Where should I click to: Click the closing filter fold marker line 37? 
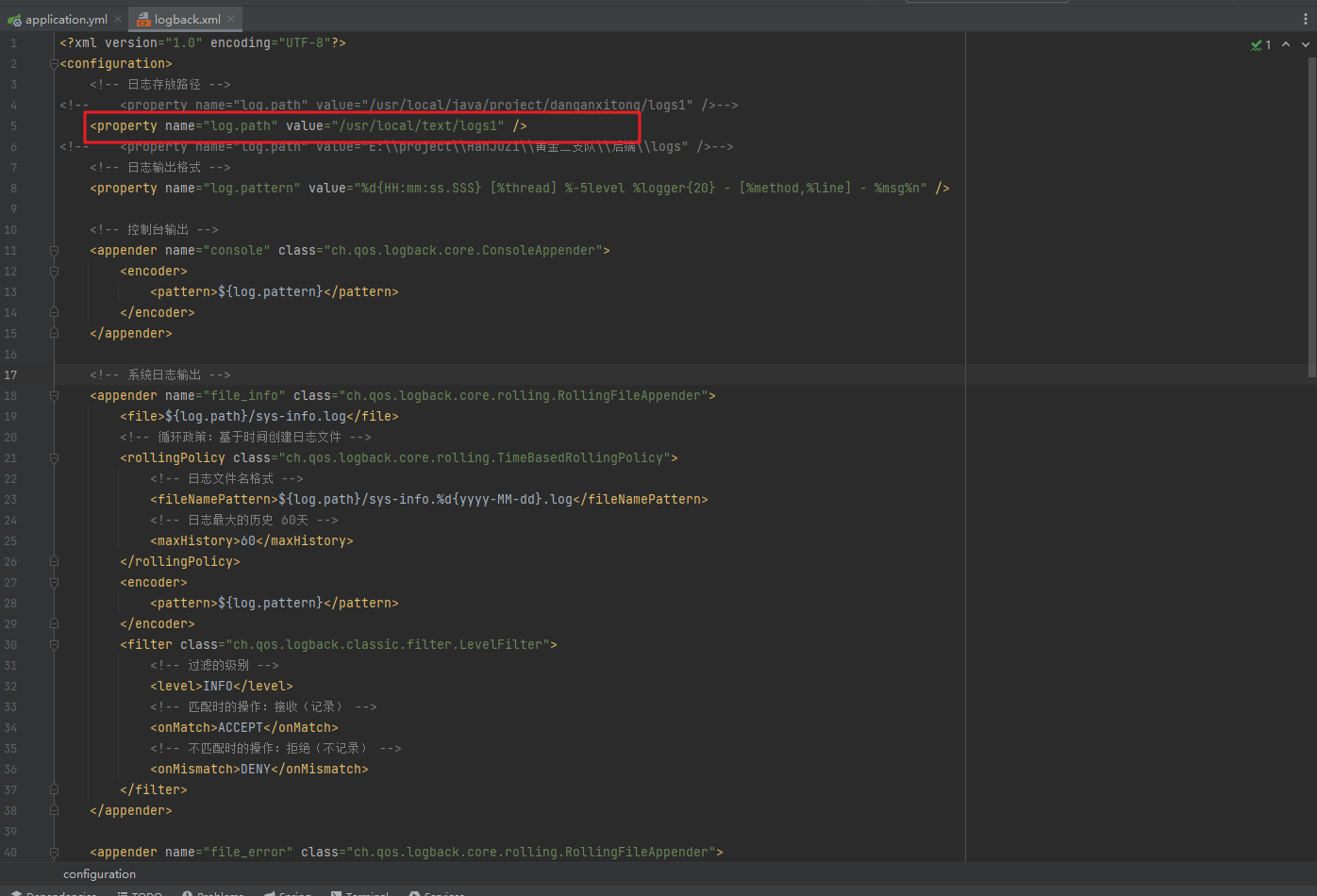coord(54,790)
